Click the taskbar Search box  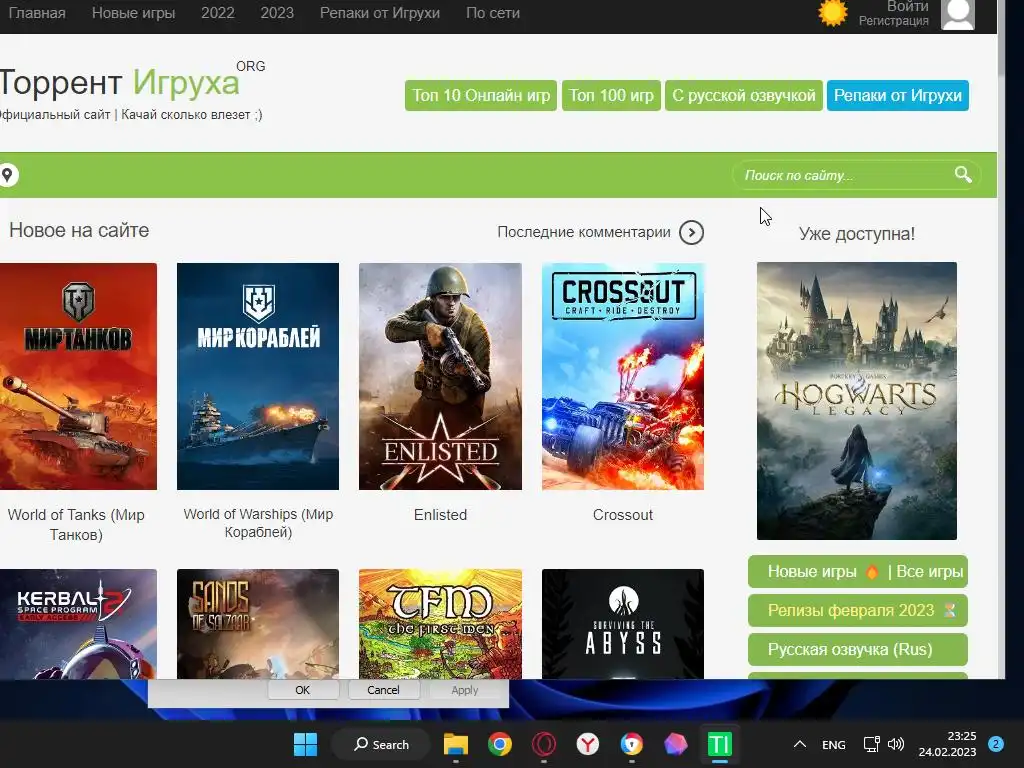click(x=381, y=744)
